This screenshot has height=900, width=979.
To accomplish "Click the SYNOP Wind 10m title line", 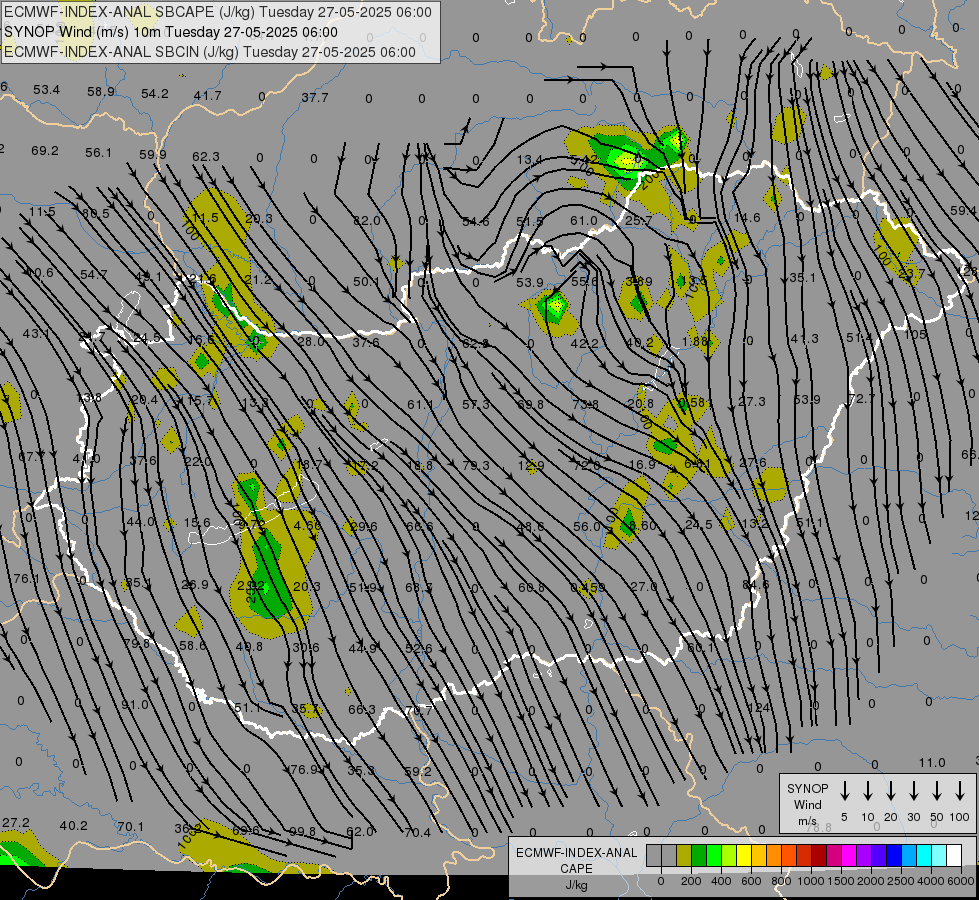I will point(170,32).
